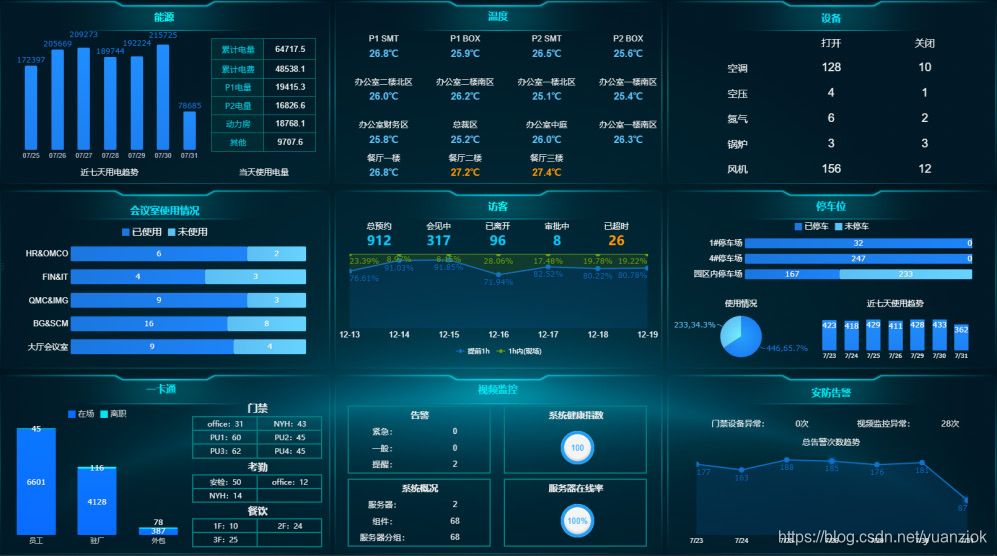Click the 07/27 energy bar showing 209273

[x=83, y=99]
